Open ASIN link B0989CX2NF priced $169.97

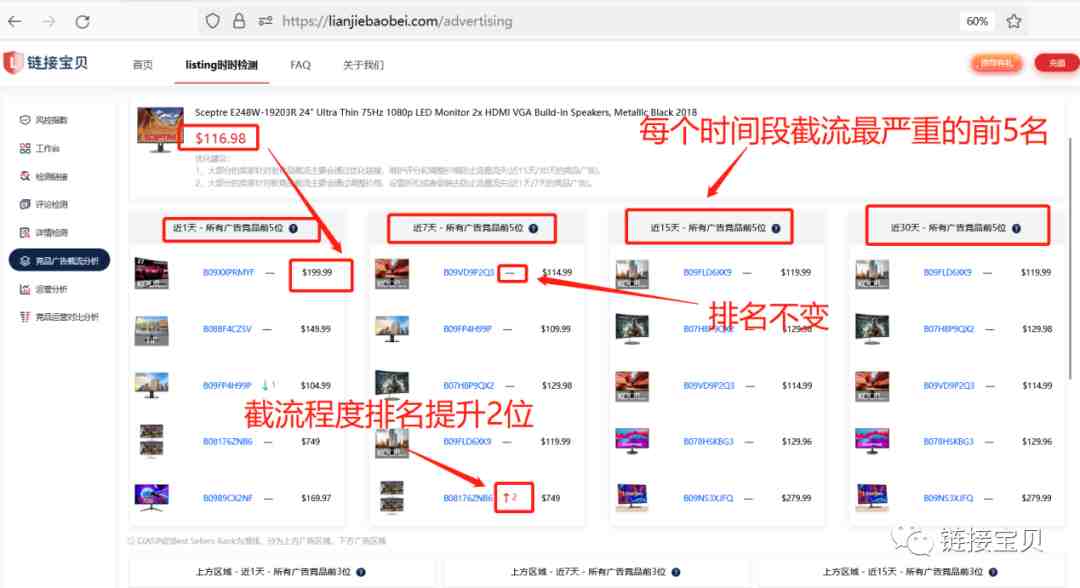227,498
